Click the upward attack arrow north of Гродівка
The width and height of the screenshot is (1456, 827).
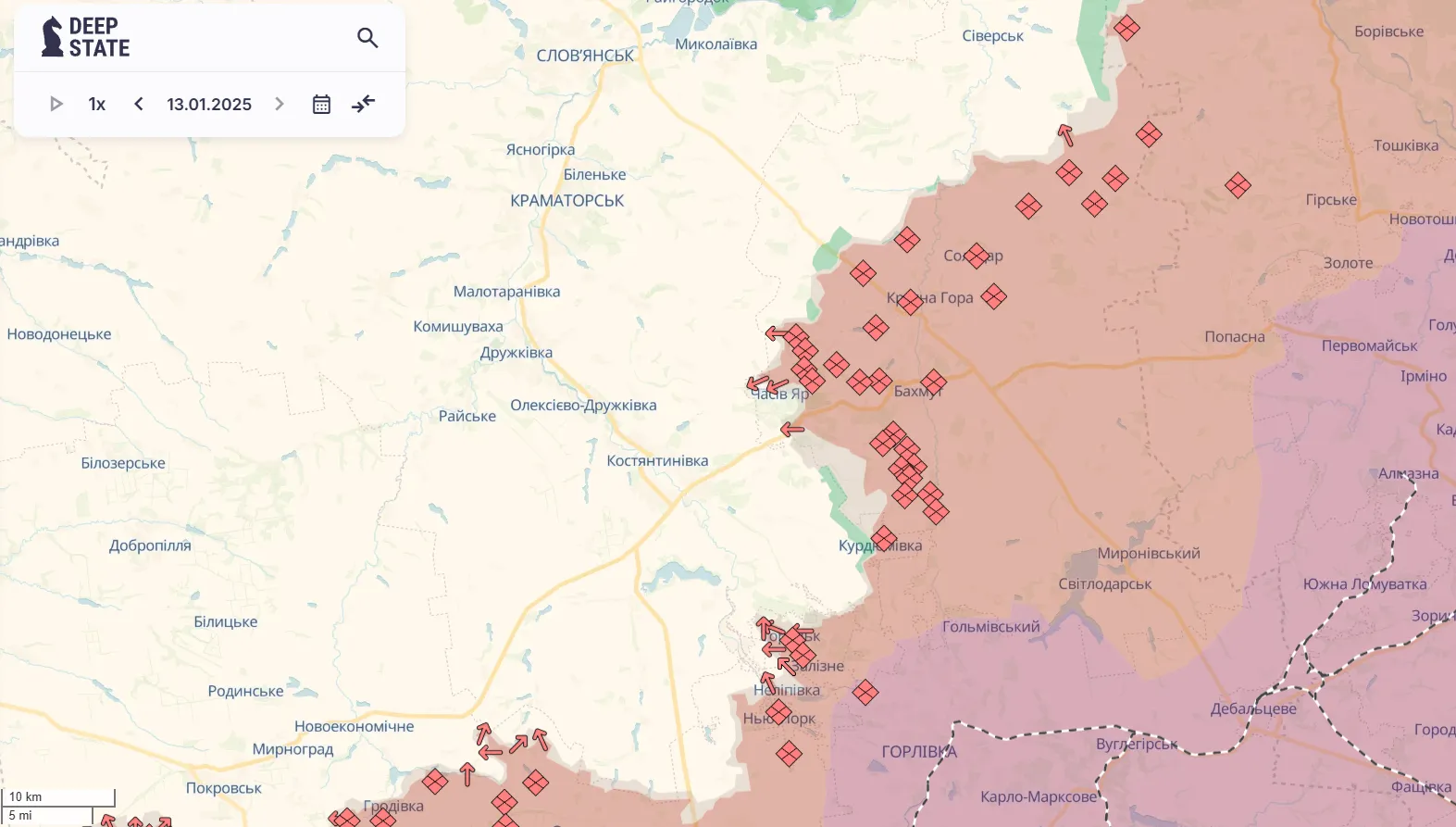(x=467, y=773)
